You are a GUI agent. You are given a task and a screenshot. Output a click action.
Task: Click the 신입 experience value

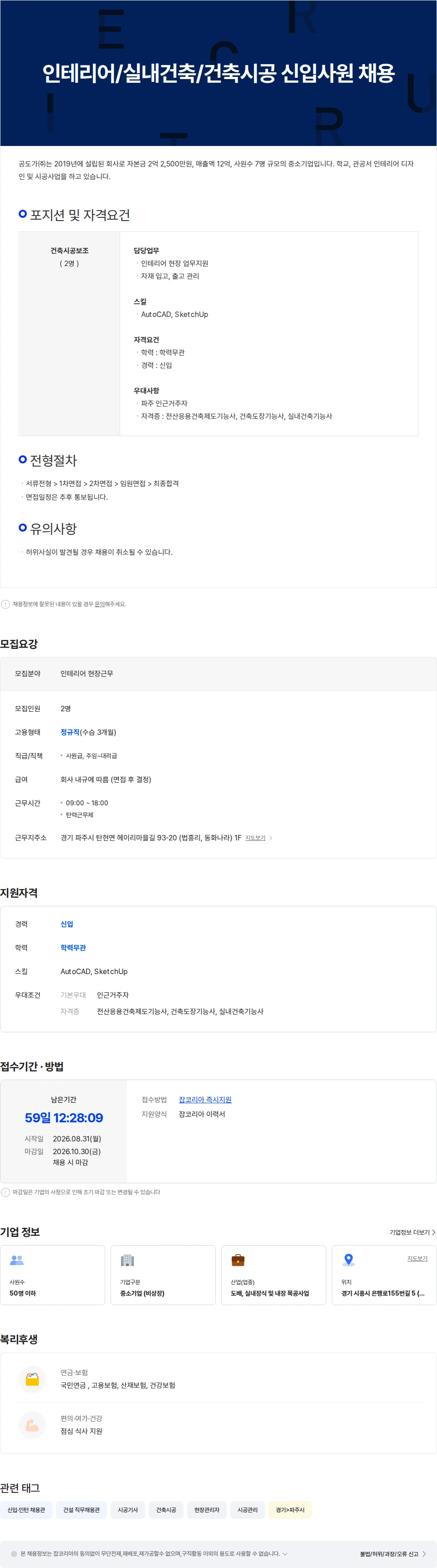point(67,924)
